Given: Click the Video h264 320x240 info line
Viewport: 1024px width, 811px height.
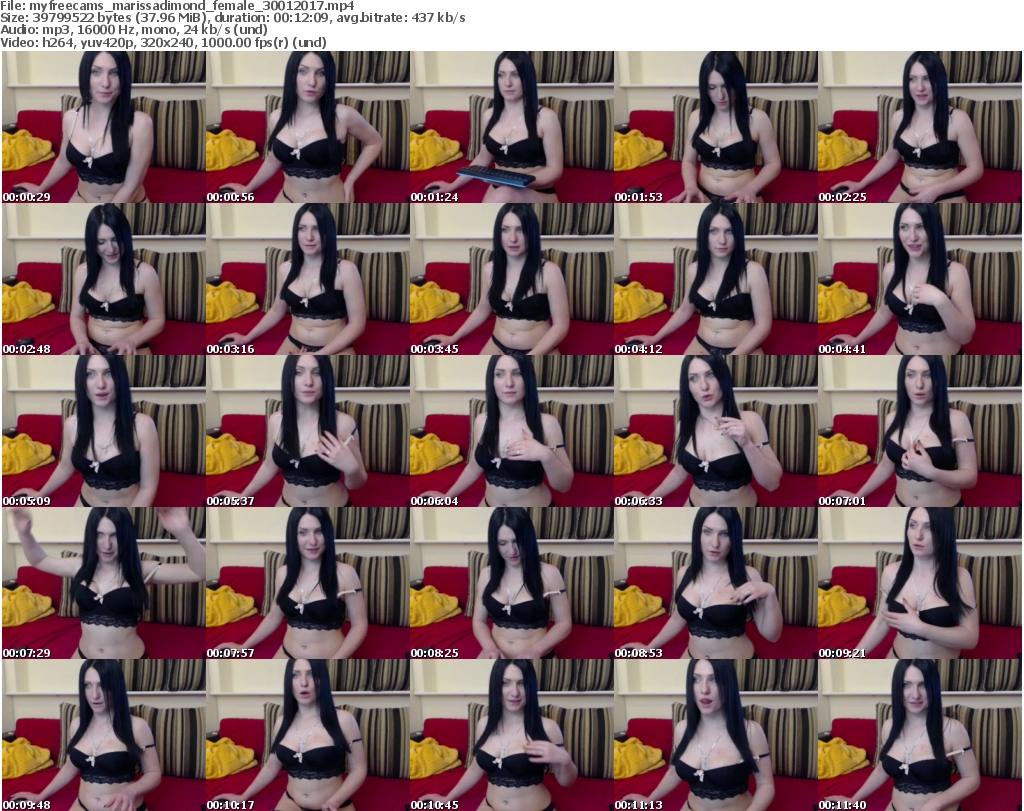Looking at the screenshot, I should [164, 42].
